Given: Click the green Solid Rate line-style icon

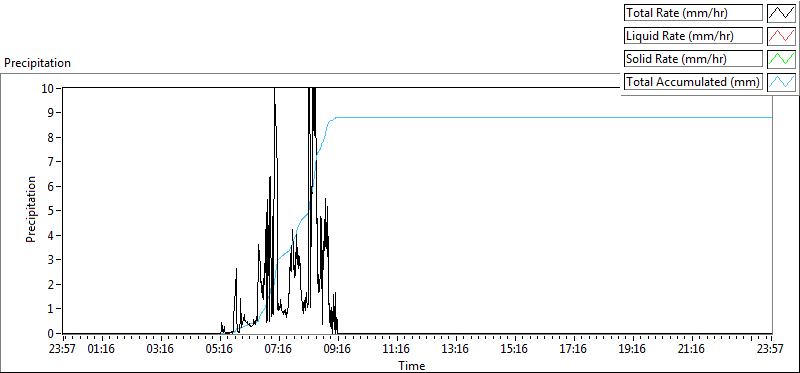Looking at the screenshot, I should (x=781, y=59).
